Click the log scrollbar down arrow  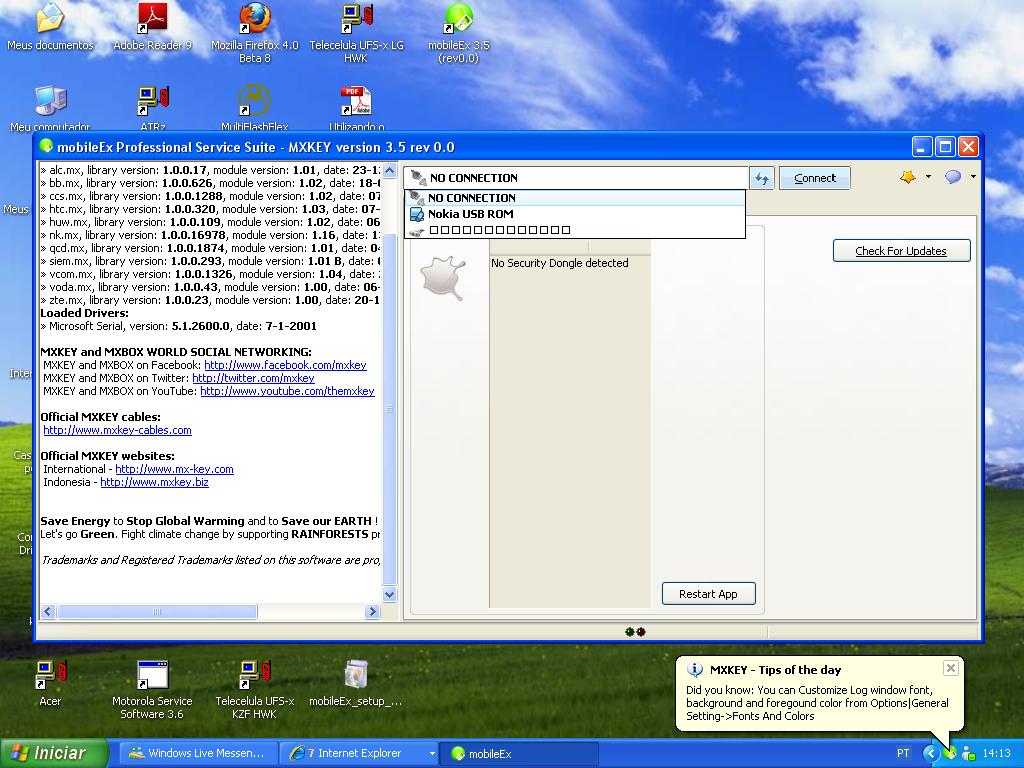pyautogui.click(x=390, y=594)
